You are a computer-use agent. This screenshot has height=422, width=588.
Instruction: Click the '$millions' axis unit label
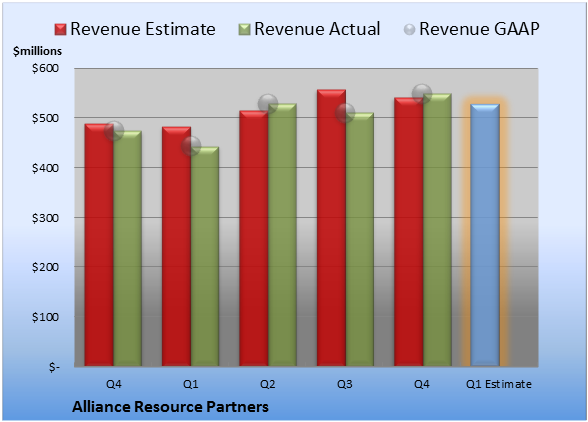pyautogui.click(x=37, y=51)
